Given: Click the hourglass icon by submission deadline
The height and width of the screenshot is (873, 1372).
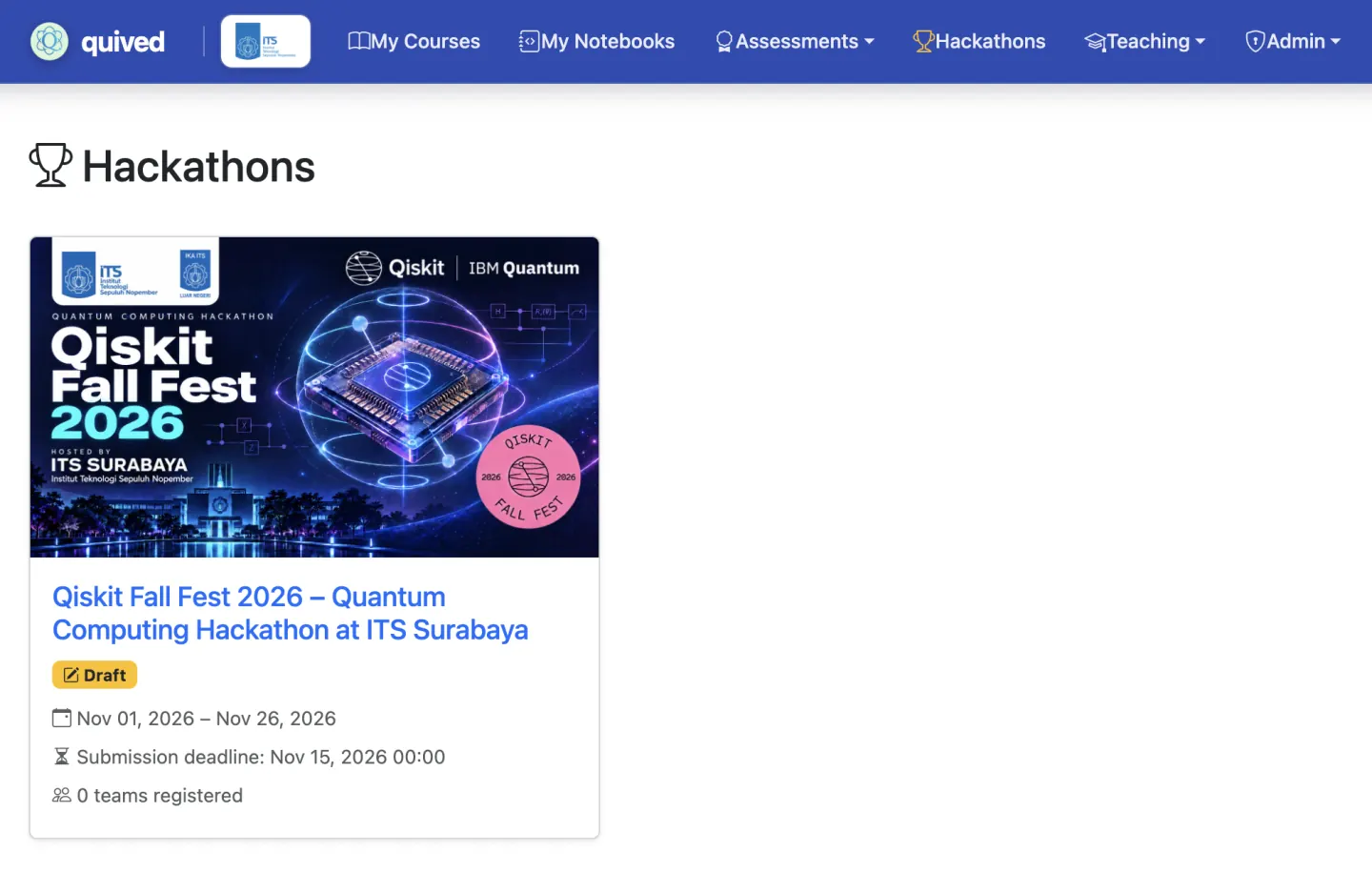Looking at the screenshot, I should (62, 757).
